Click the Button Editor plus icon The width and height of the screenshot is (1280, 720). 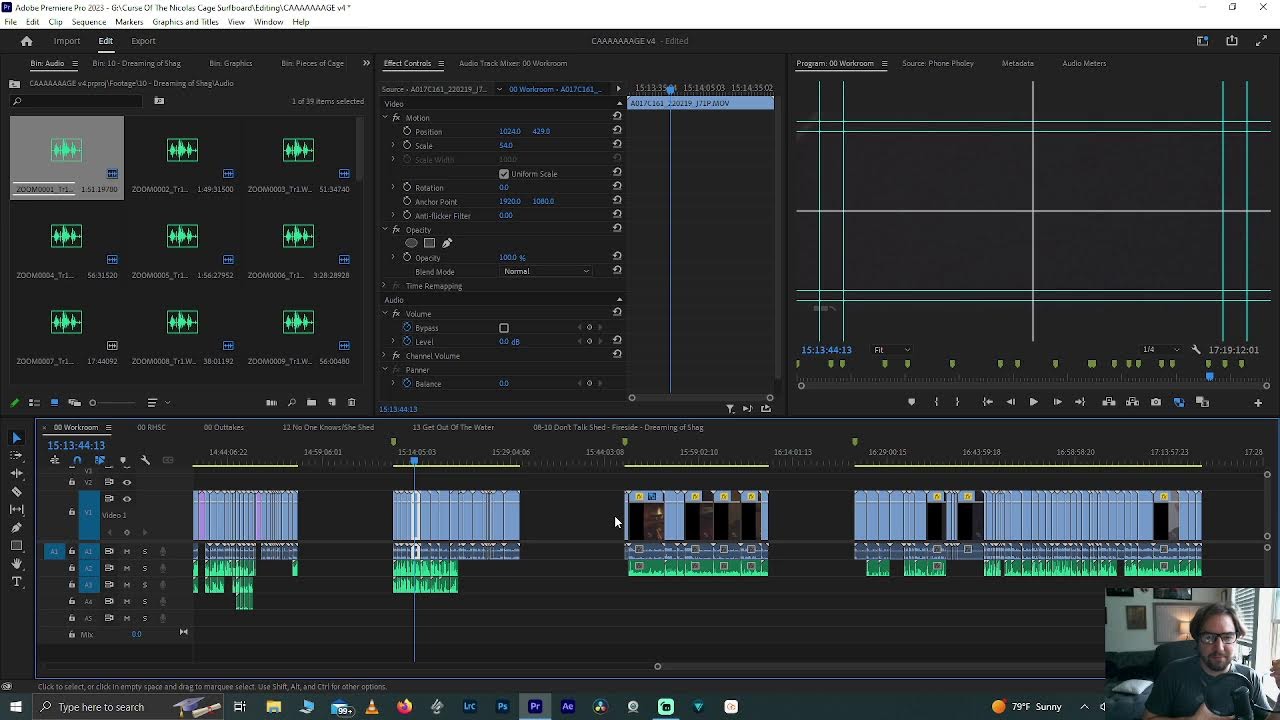coord(1258,402)
